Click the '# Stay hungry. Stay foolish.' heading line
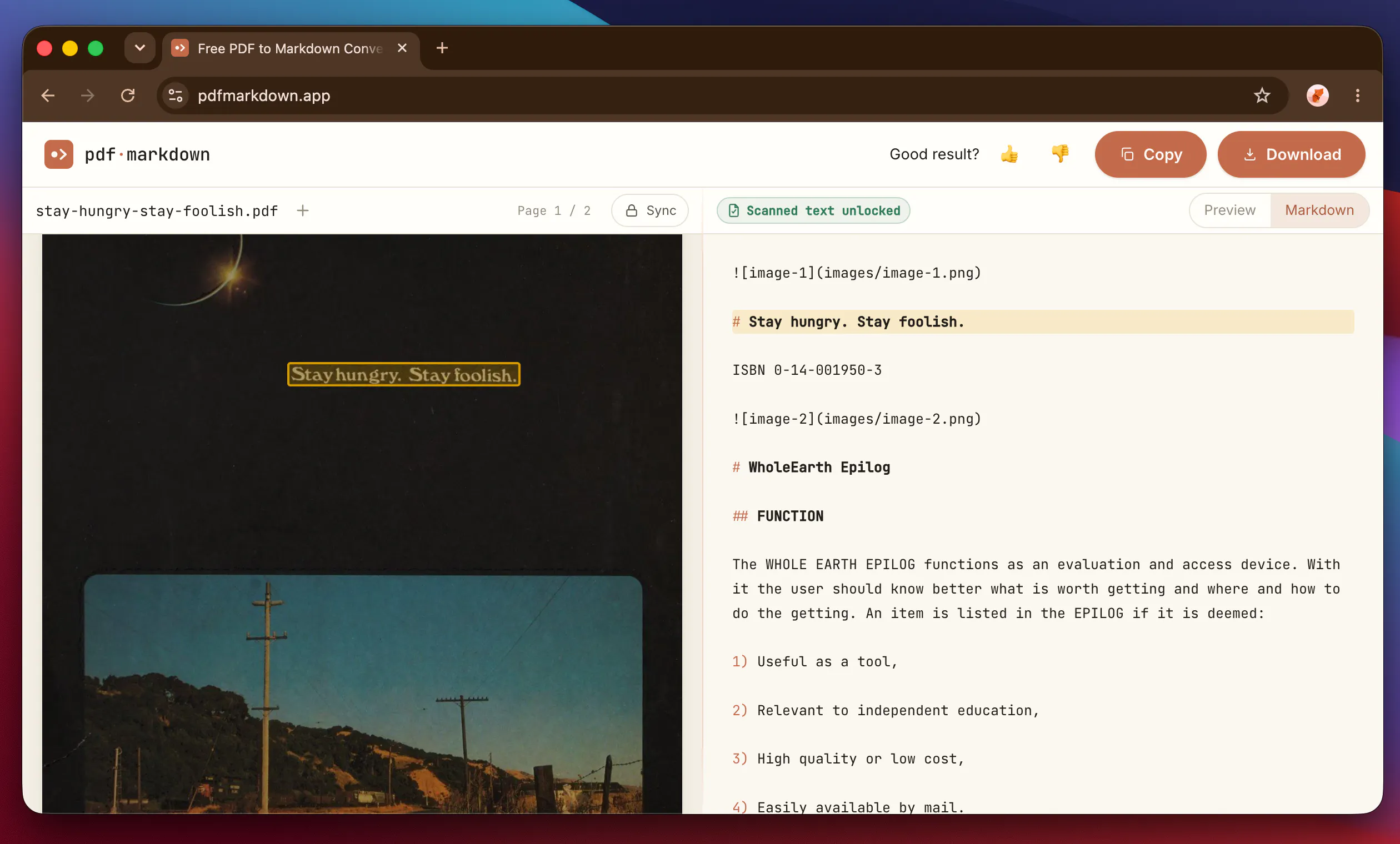1400x844 pixels. pyautogui.click(x=1043, y=321)
